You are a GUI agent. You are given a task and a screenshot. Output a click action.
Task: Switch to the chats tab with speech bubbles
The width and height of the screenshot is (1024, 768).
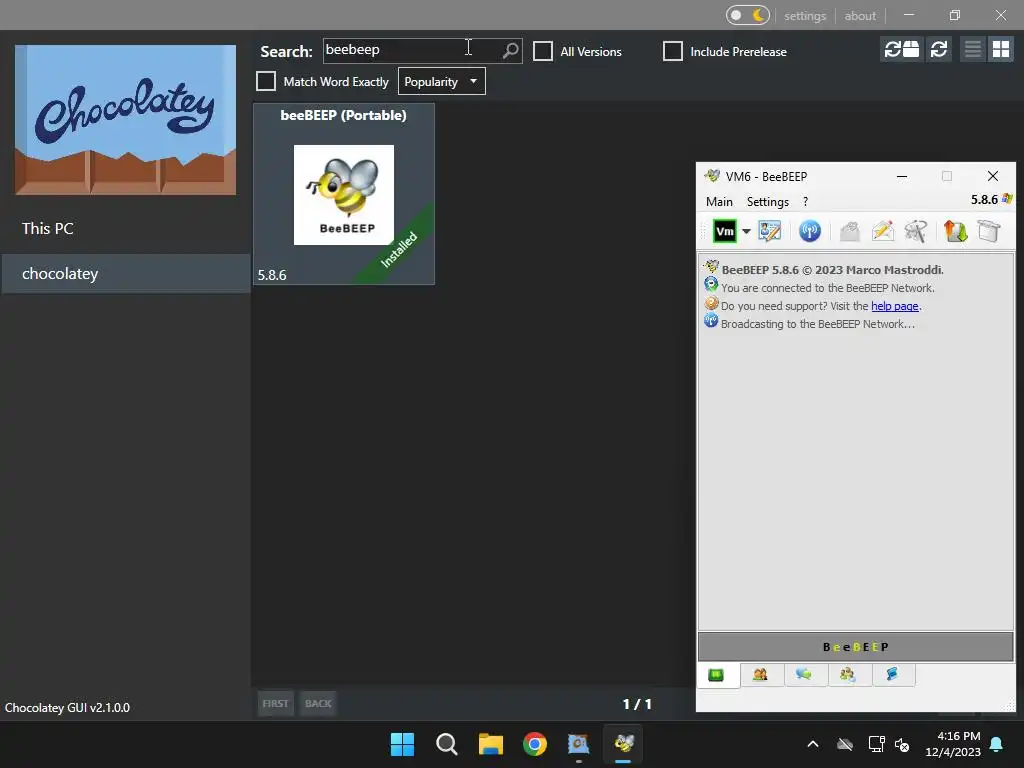pyautogui.click(x=804, y=675)
